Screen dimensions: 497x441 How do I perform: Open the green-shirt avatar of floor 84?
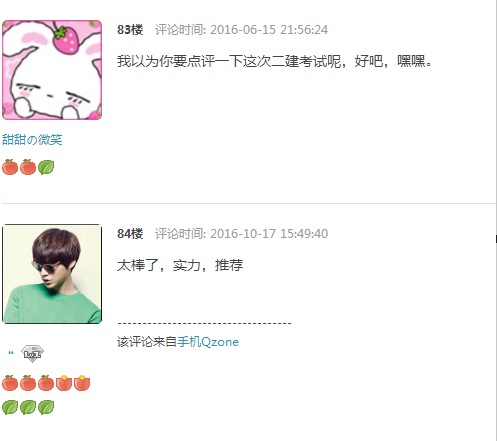click(x=52, y=274)
